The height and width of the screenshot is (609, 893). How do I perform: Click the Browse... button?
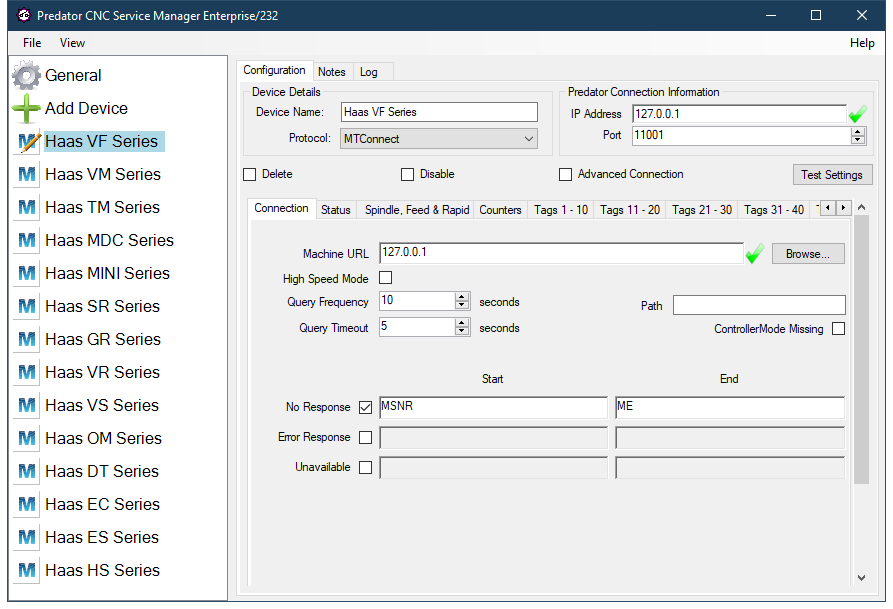pyautogui.click(x=807, y=254)
